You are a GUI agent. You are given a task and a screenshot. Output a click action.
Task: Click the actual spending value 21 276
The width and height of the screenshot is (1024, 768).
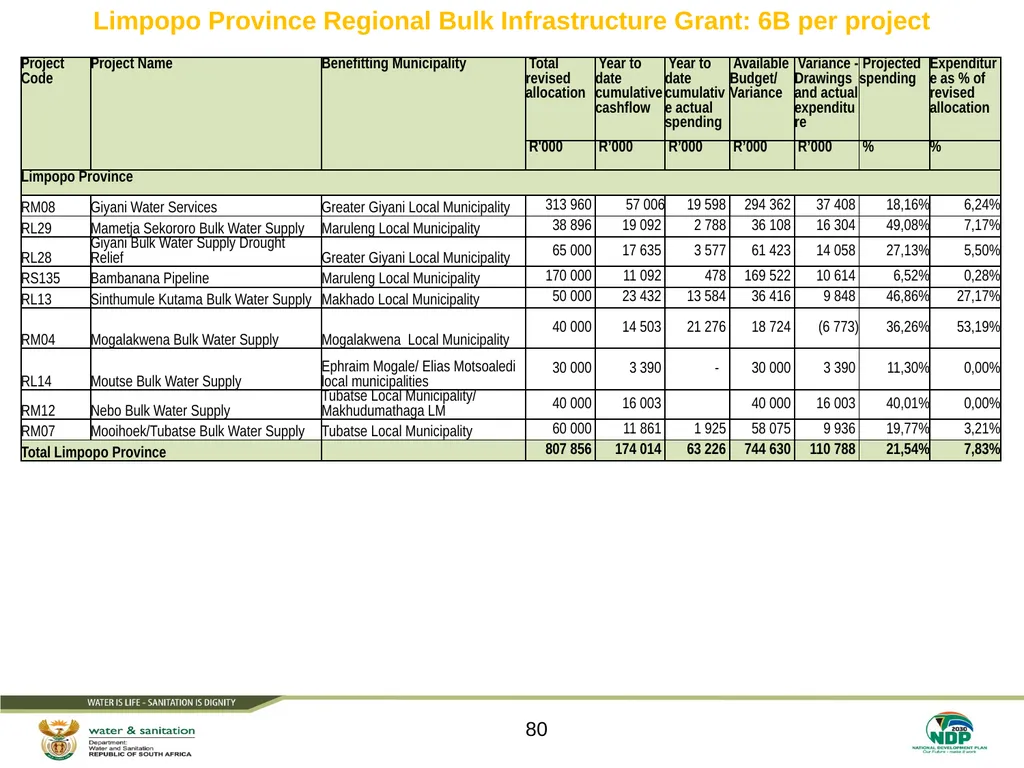click(706, 327)
